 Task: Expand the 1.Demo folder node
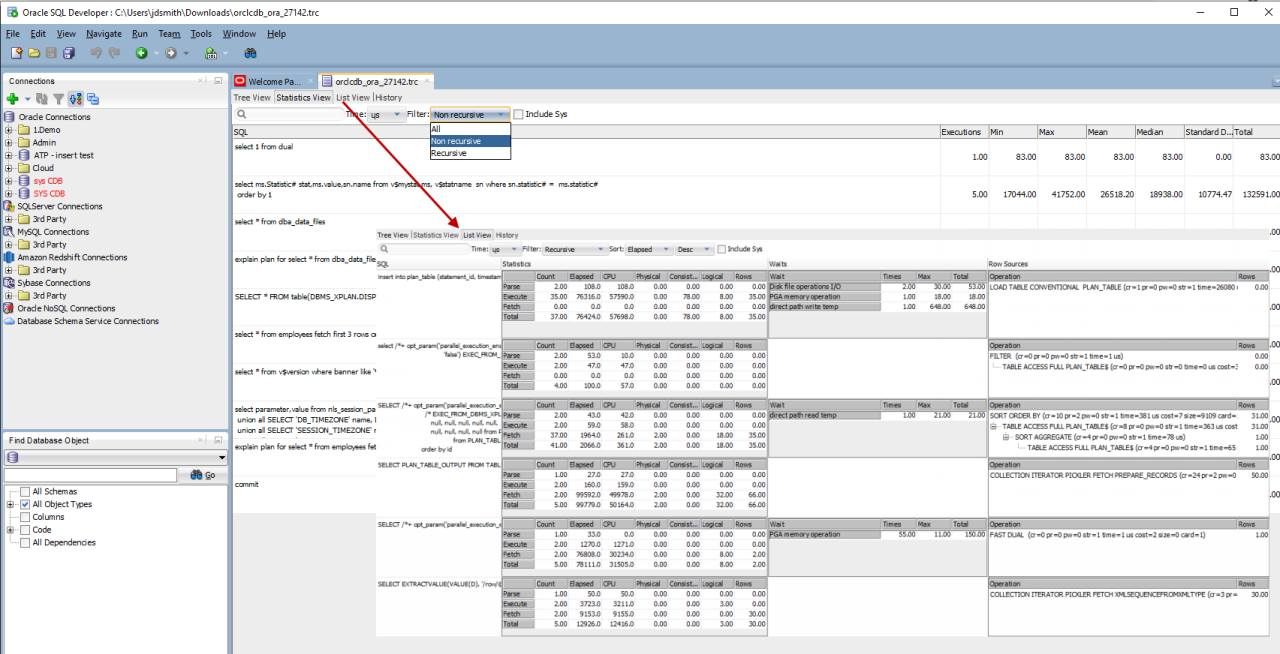coord(10,130)
